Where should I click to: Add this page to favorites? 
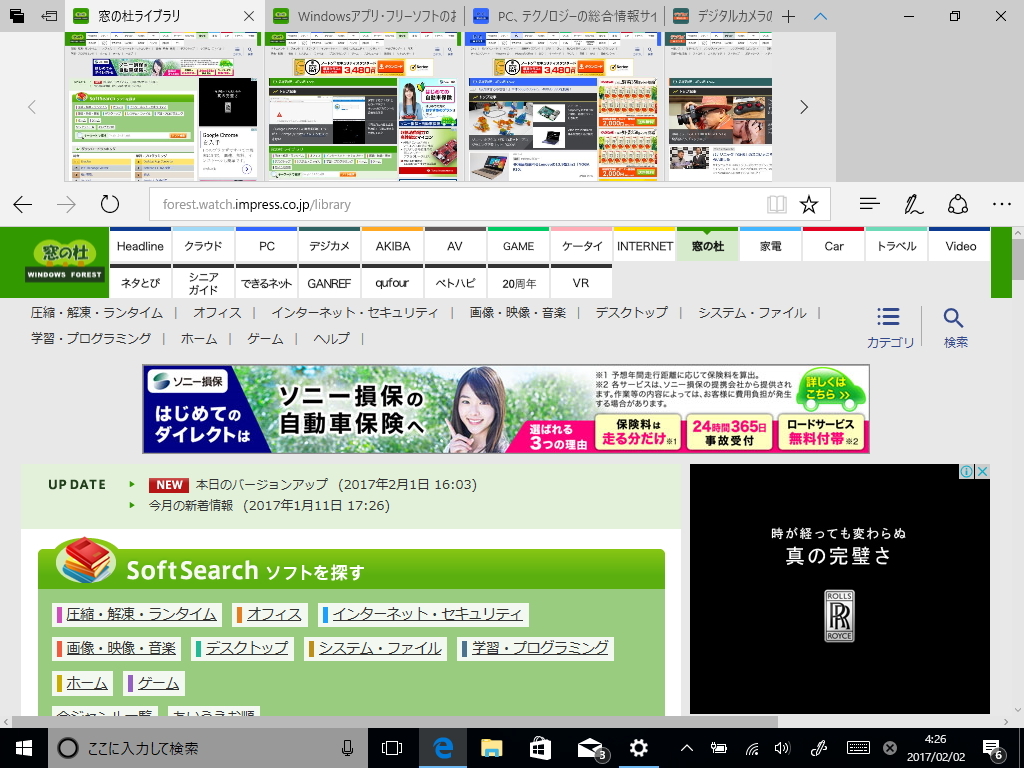[x=808, y=204]
